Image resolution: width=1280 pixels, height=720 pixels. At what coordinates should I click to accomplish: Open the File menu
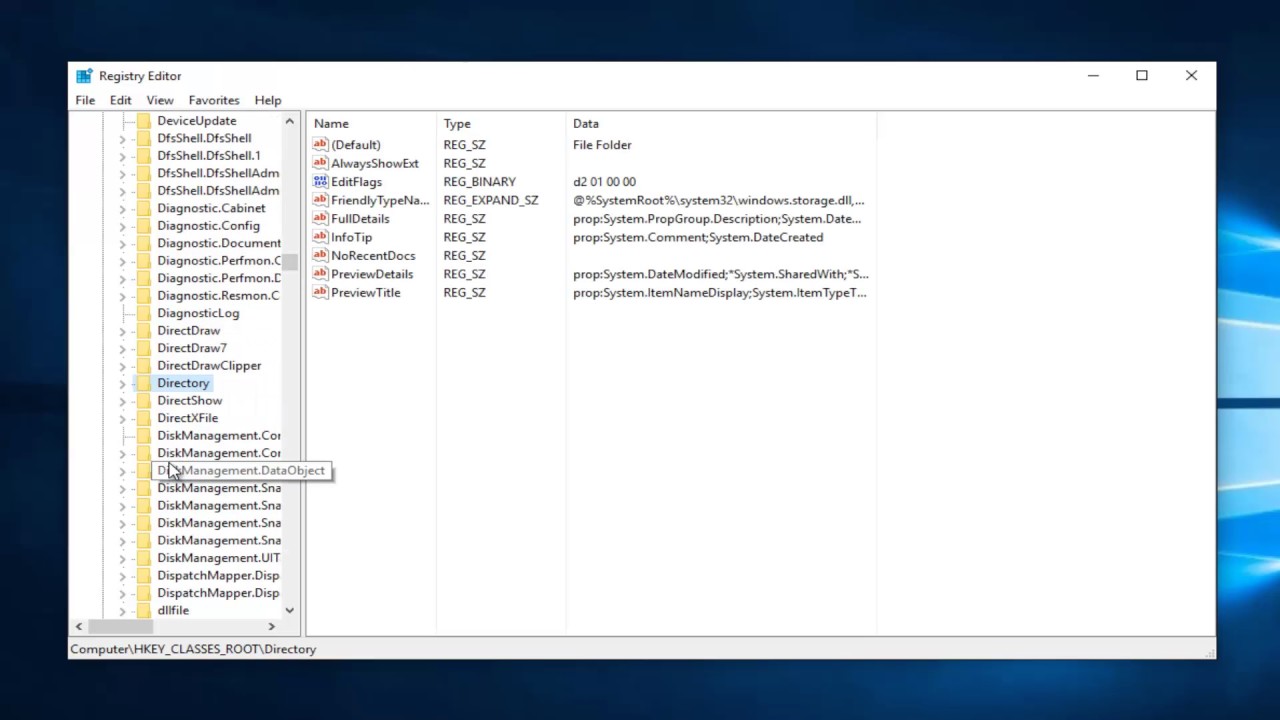coord(85,100)
